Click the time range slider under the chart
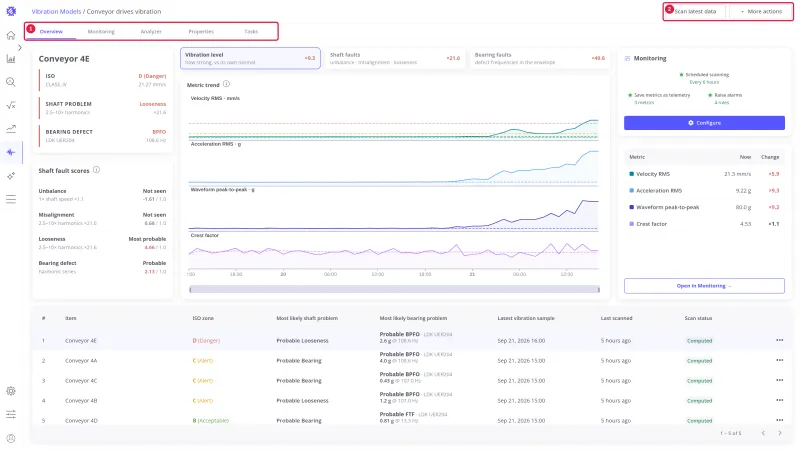Viewport: 800px width, 450px height. click(x=394, y=289)
